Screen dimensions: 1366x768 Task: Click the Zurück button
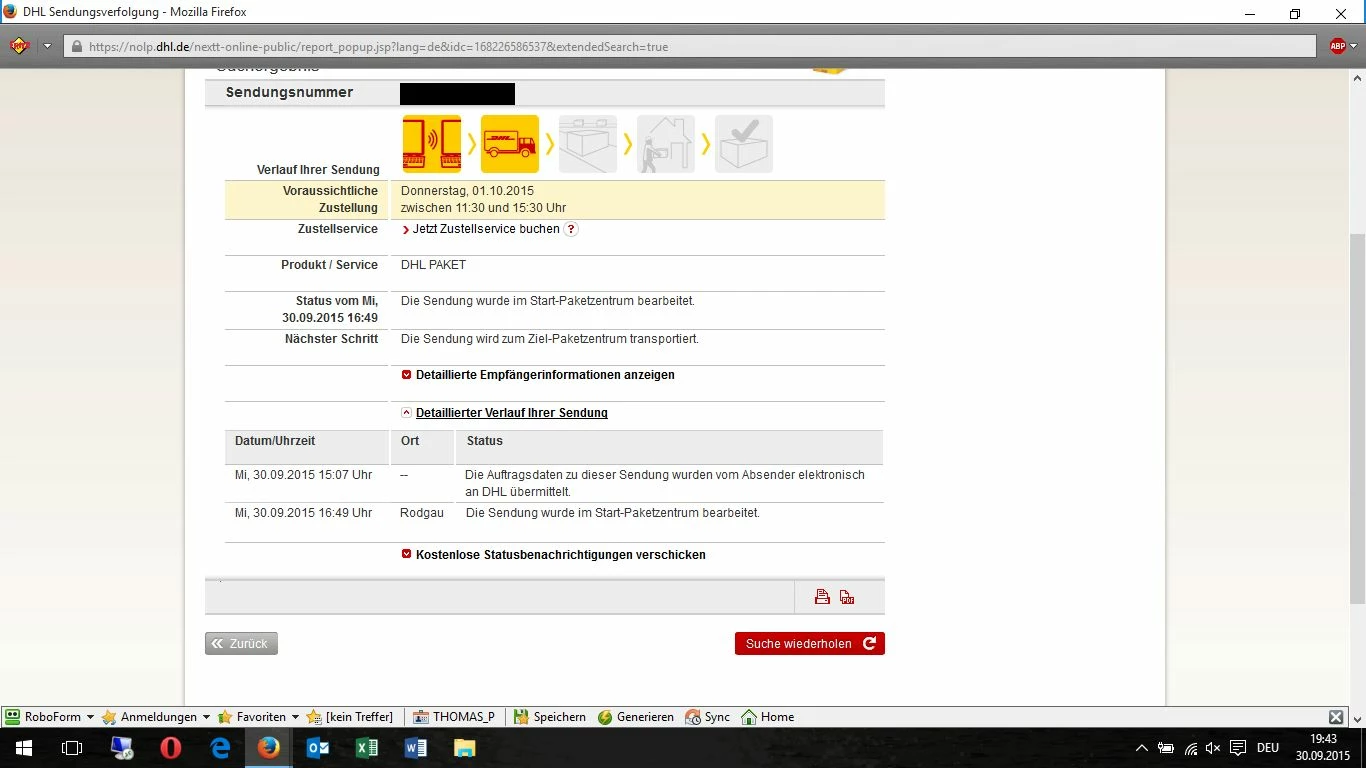point(241,644)
